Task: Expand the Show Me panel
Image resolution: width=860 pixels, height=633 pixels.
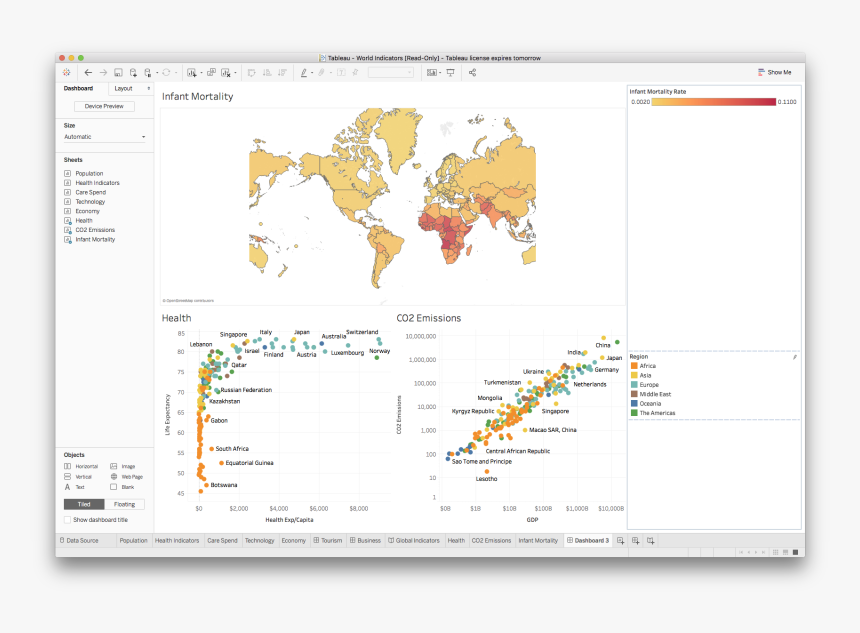Action: pos(775,73)
